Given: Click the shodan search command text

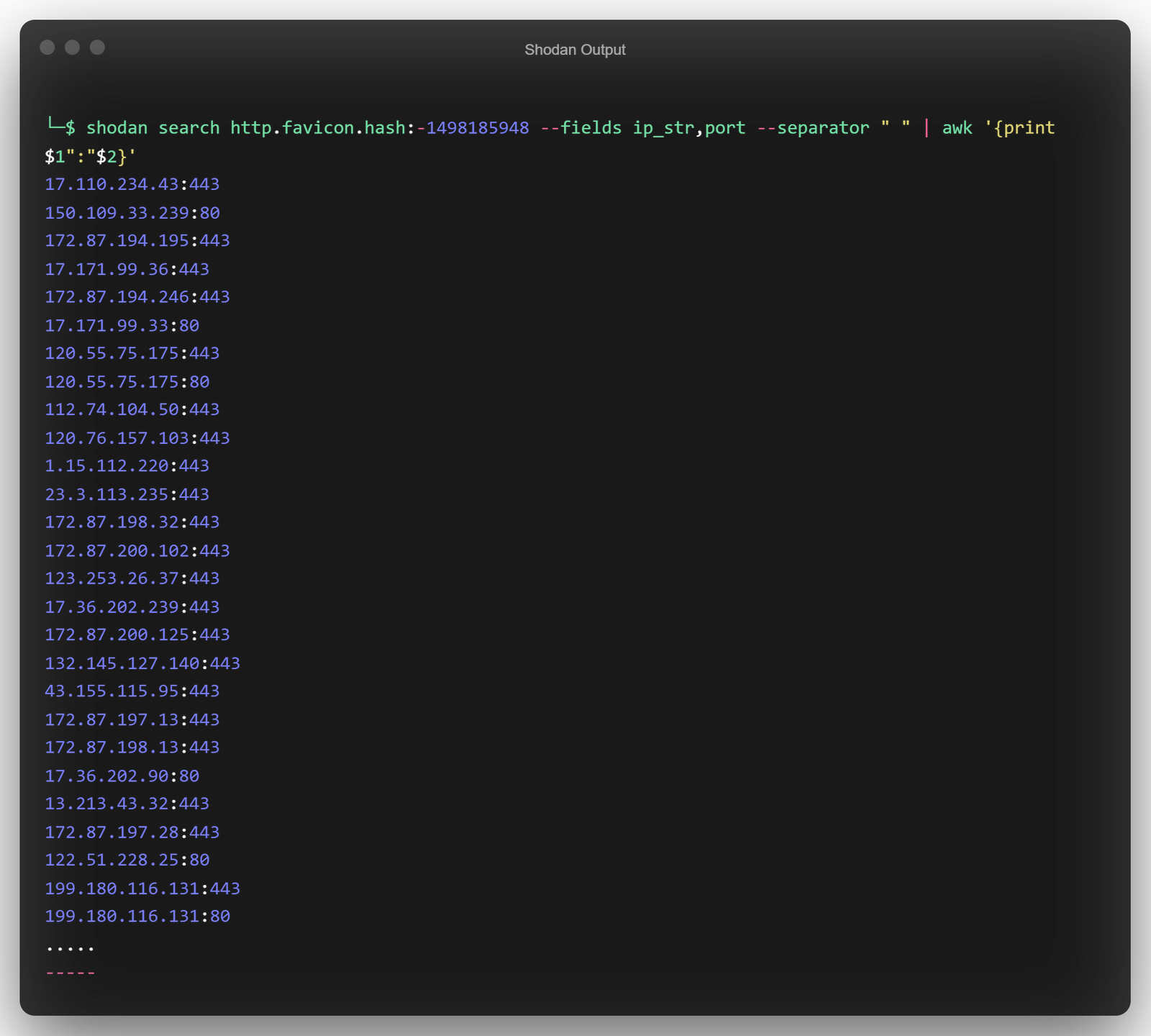Looking at the screenshot, I should click(x=153, y=128).
